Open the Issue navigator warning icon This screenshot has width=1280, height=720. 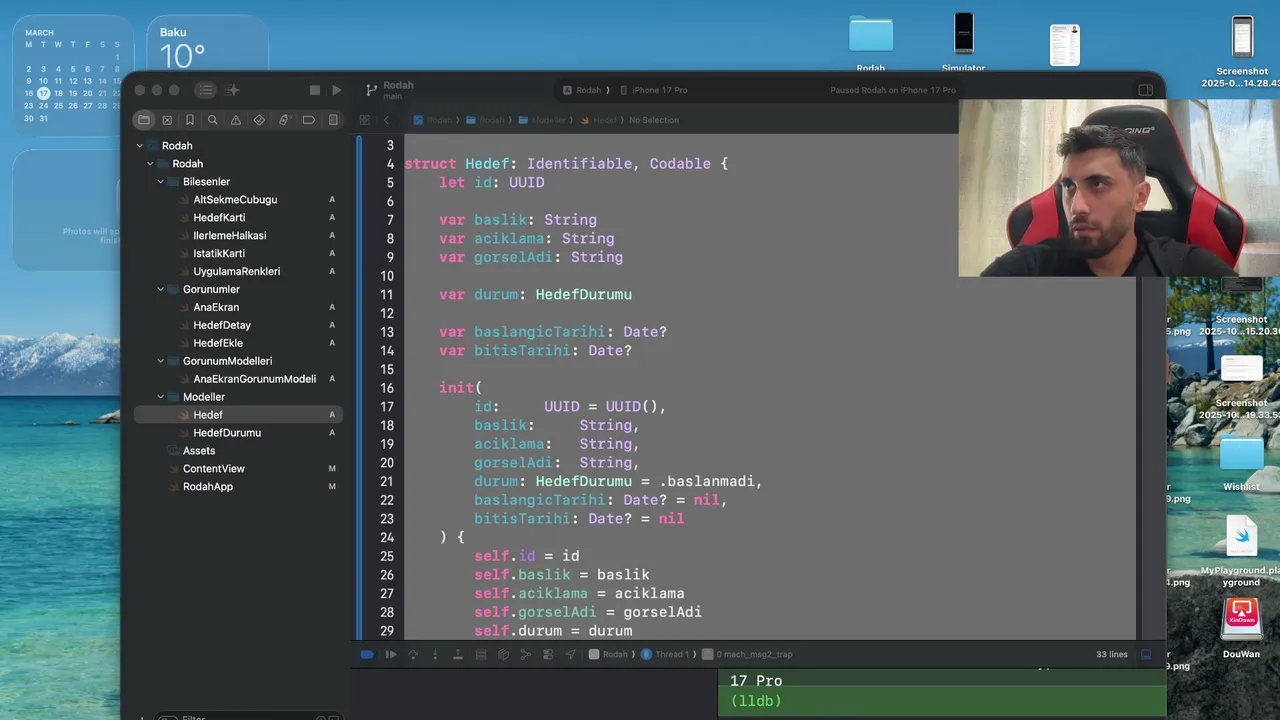(236, 120)
